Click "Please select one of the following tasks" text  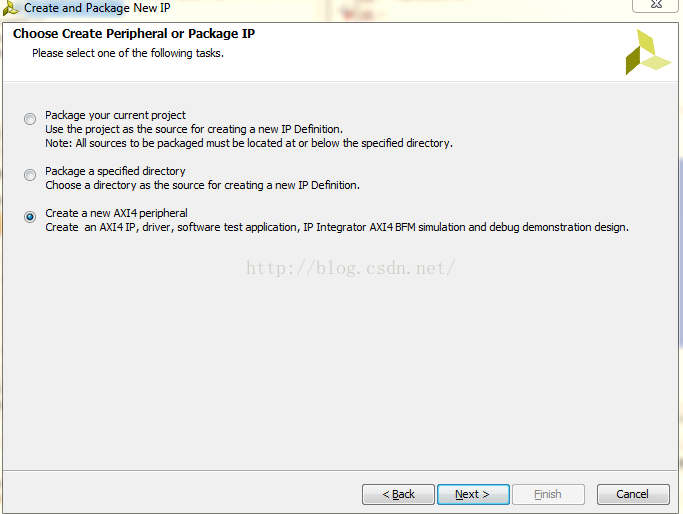[x=128, y=53]
